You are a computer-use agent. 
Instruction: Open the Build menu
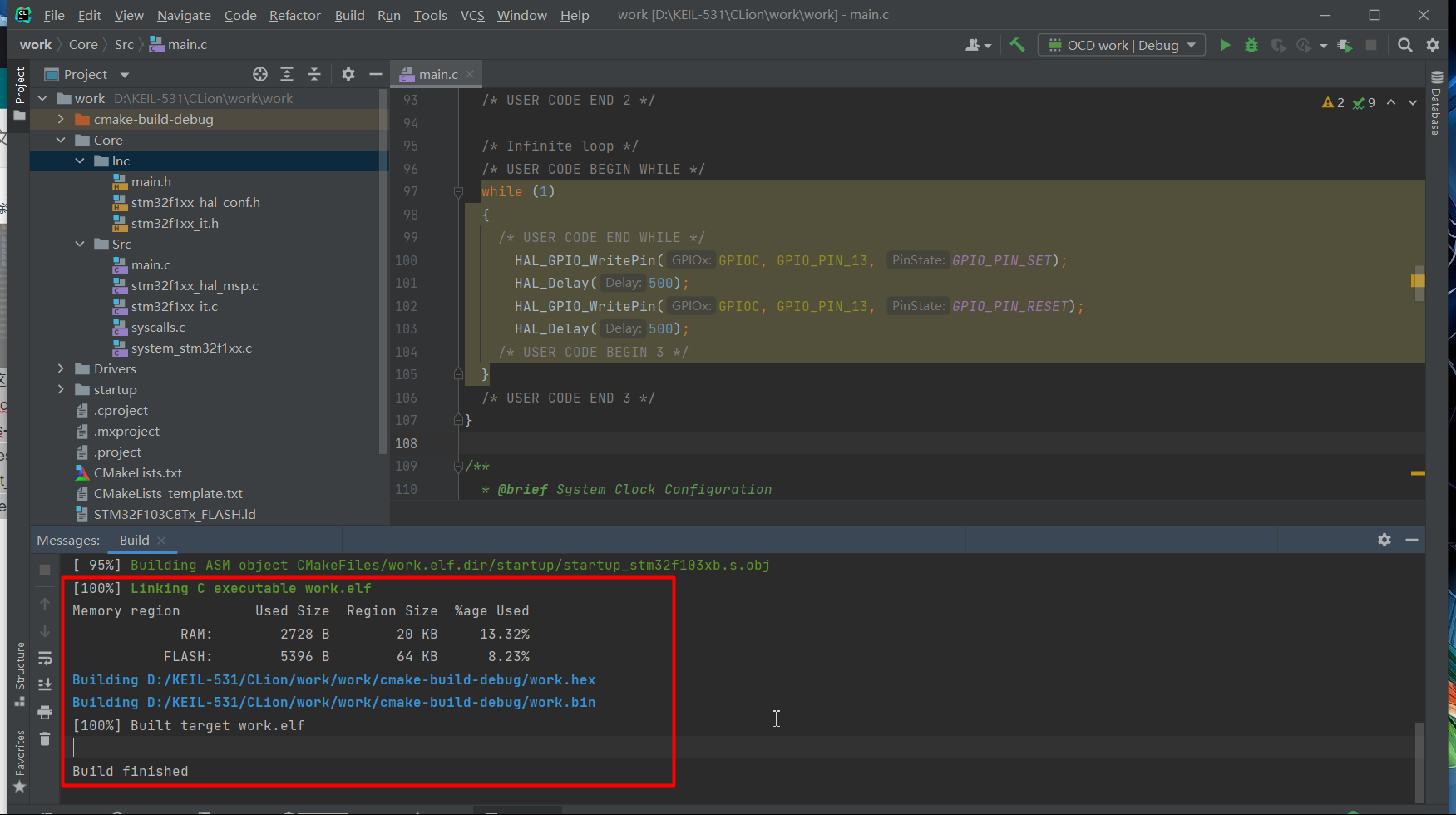tap(349, 15)
